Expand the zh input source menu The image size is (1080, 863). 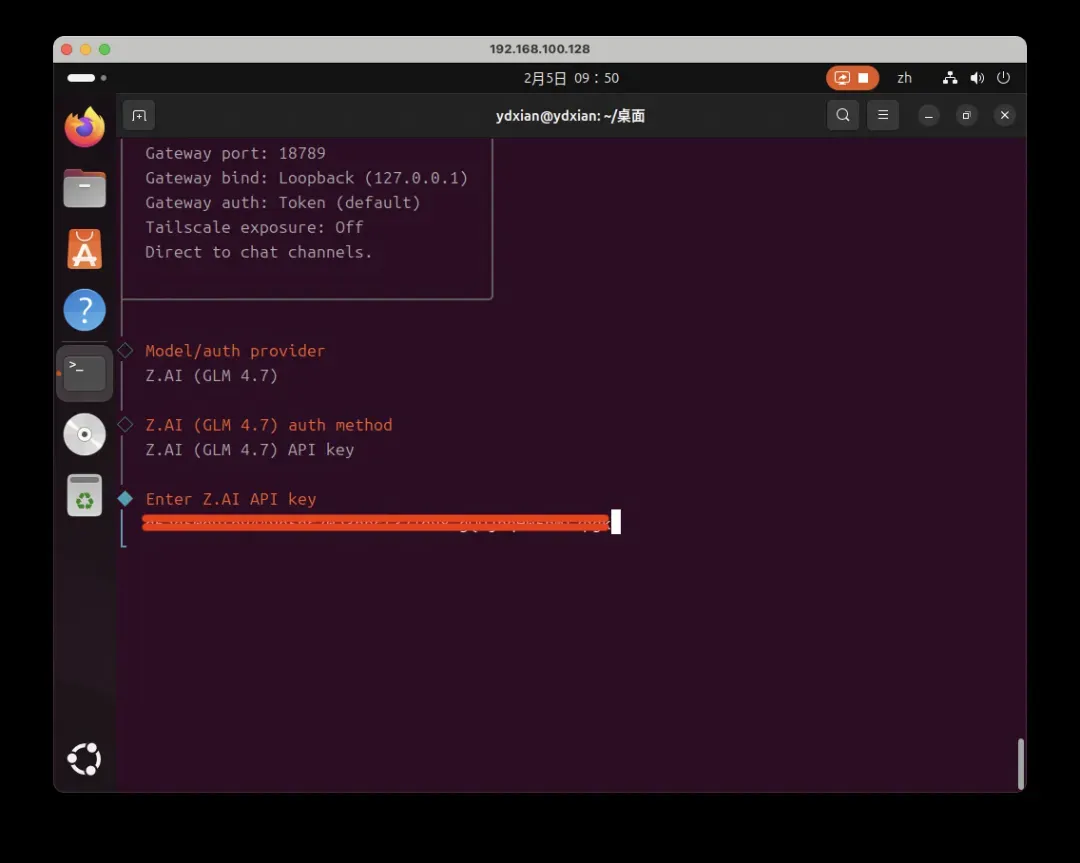[904, 78]
